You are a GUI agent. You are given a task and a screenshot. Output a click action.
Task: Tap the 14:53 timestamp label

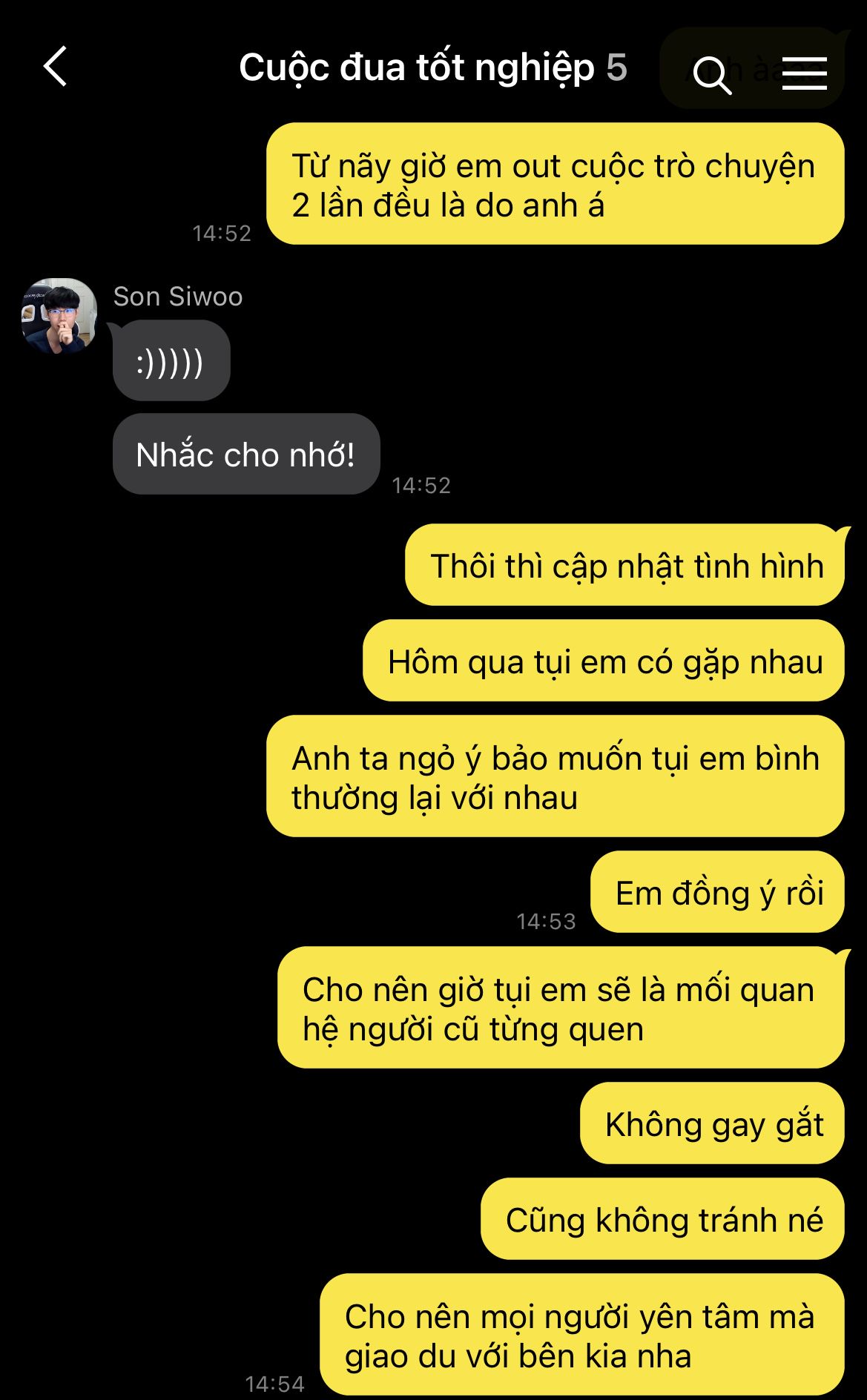pos(546,921)
